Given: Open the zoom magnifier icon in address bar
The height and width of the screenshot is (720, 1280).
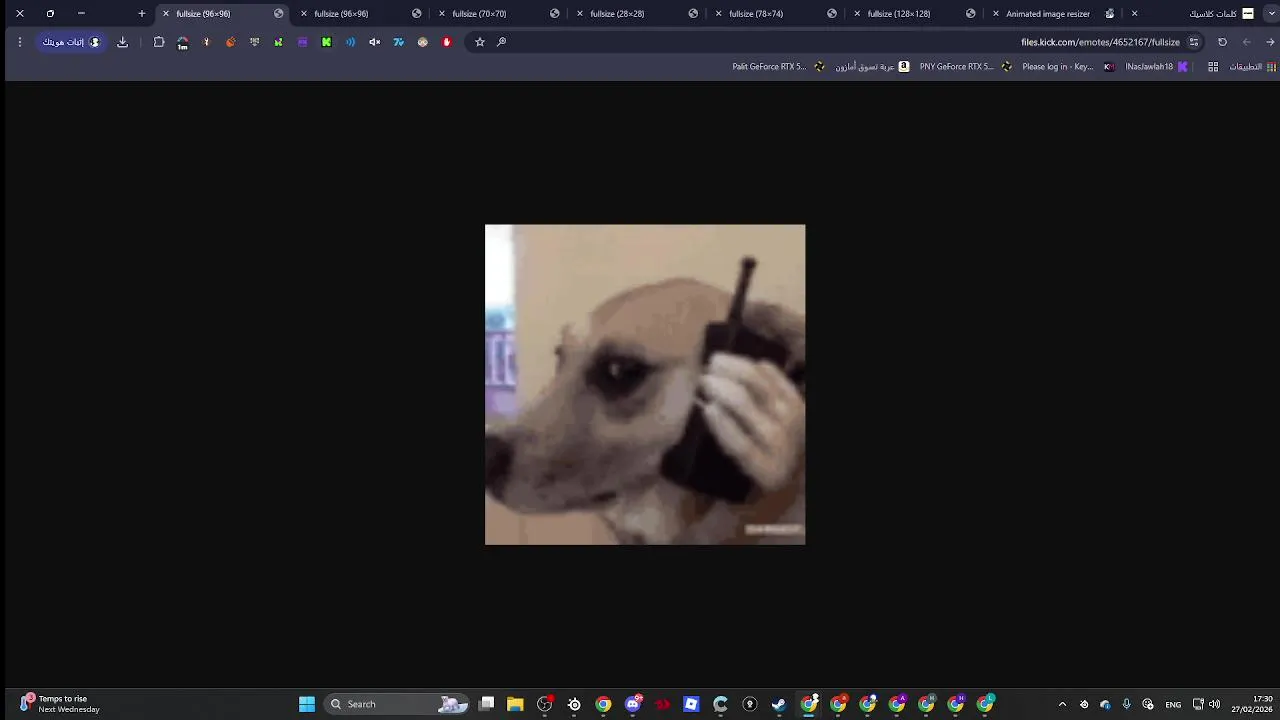Looking at the screenshot, I should 502,42.
